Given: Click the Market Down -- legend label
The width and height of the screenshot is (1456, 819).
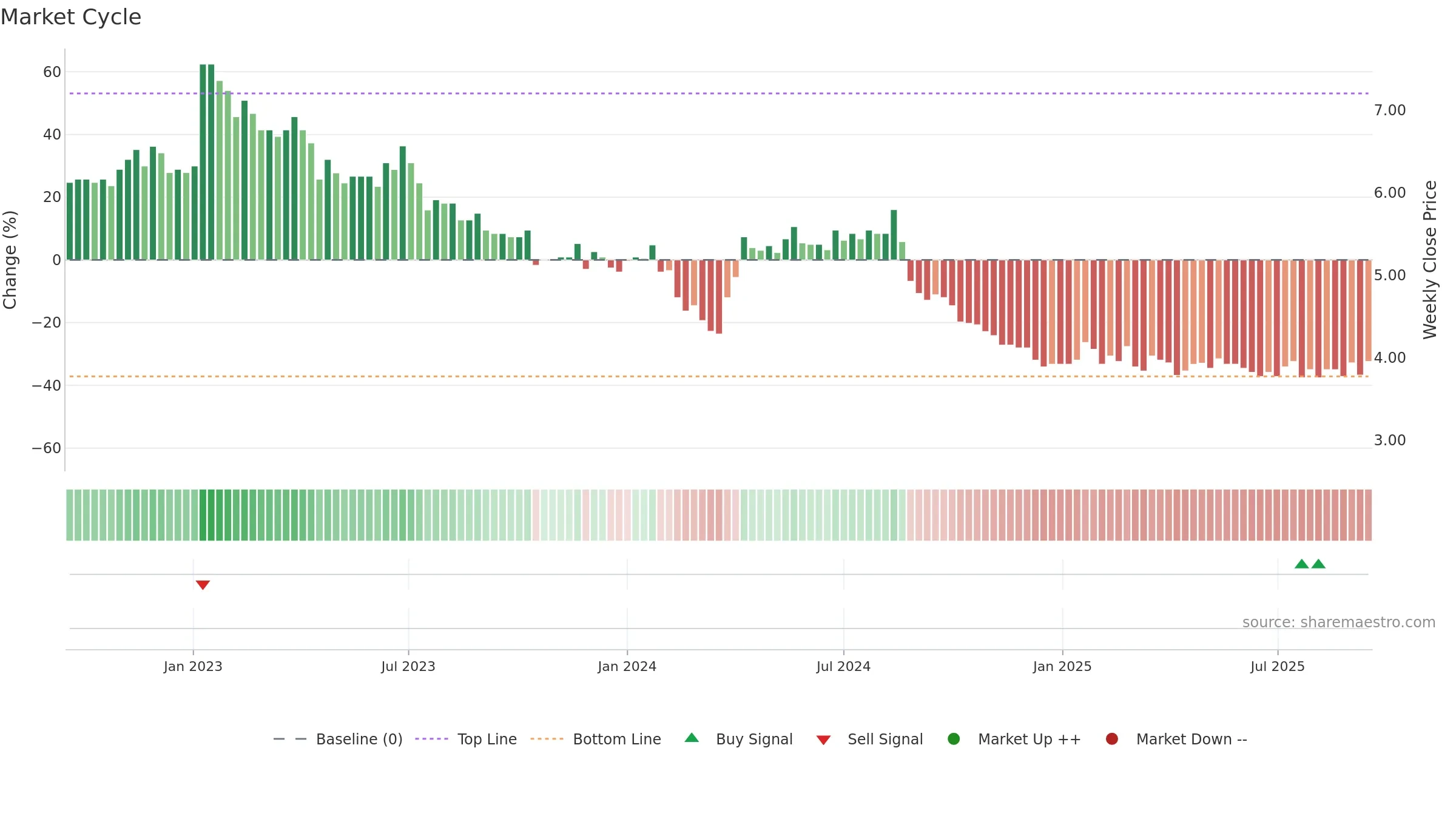Looking at the screenshot, I should click(1191, 739).
